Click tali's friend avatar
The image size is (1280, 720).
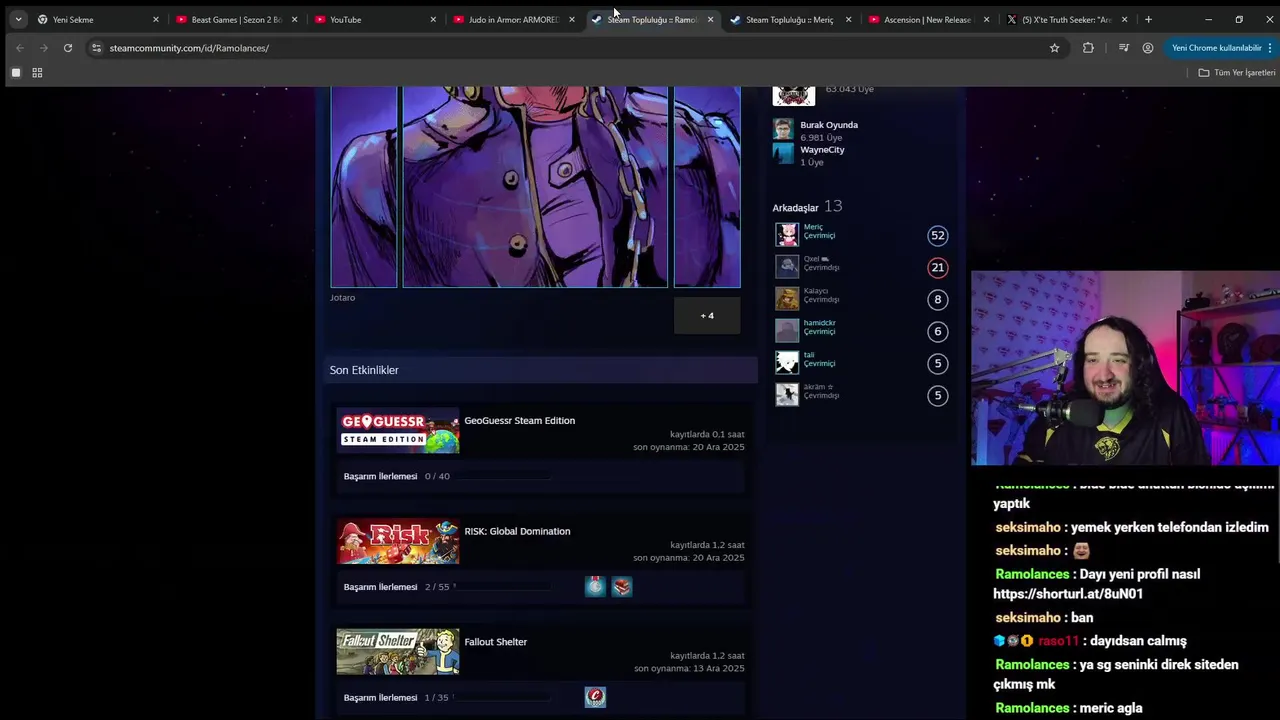pyautogui.click(x=787, y=363)
